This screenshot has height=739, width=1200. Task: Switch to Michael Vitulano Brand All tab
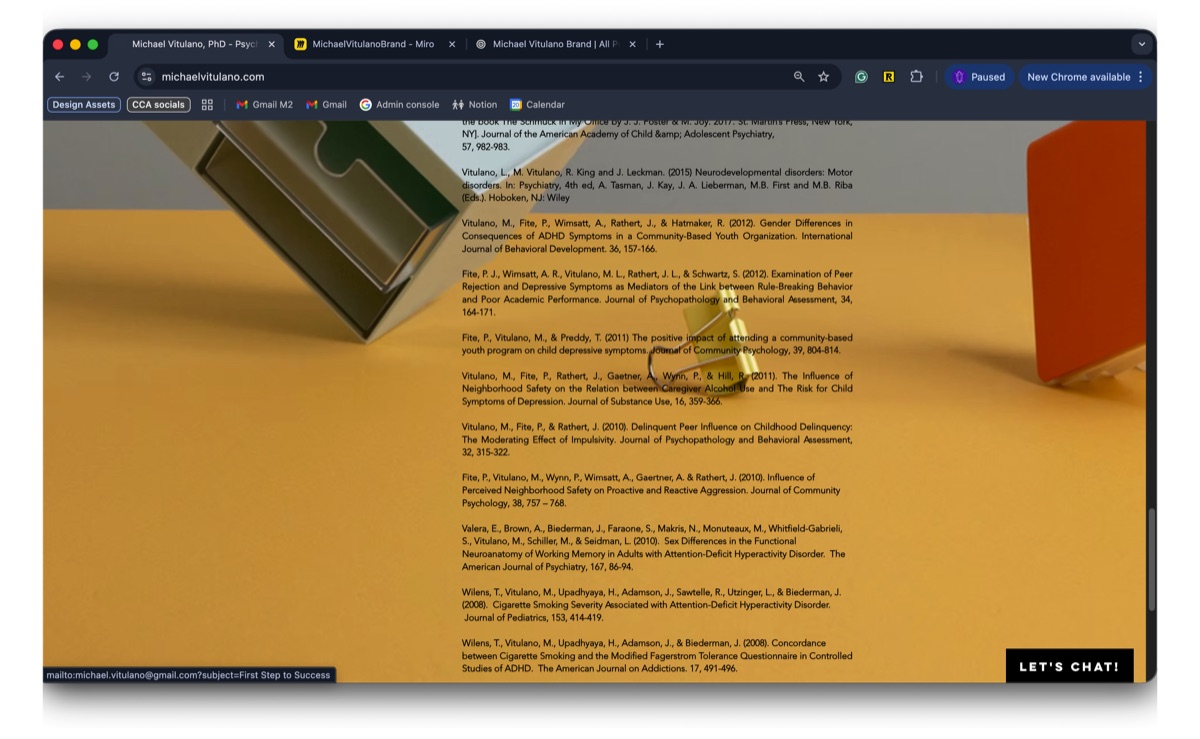[x=555, y=44]
